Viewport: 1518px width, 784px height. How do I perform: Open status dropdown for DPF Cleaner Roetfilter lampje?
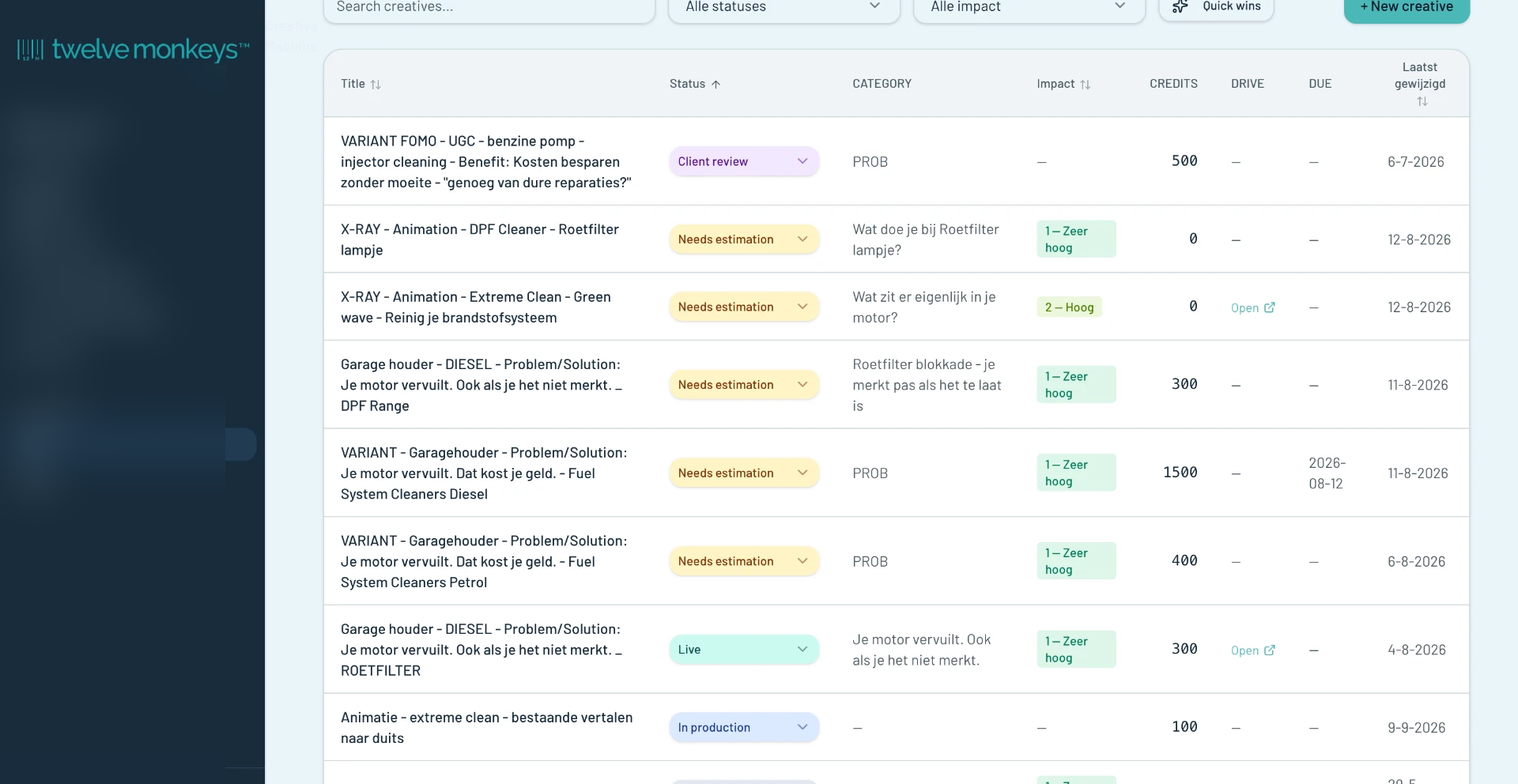(x=744, y=239)
